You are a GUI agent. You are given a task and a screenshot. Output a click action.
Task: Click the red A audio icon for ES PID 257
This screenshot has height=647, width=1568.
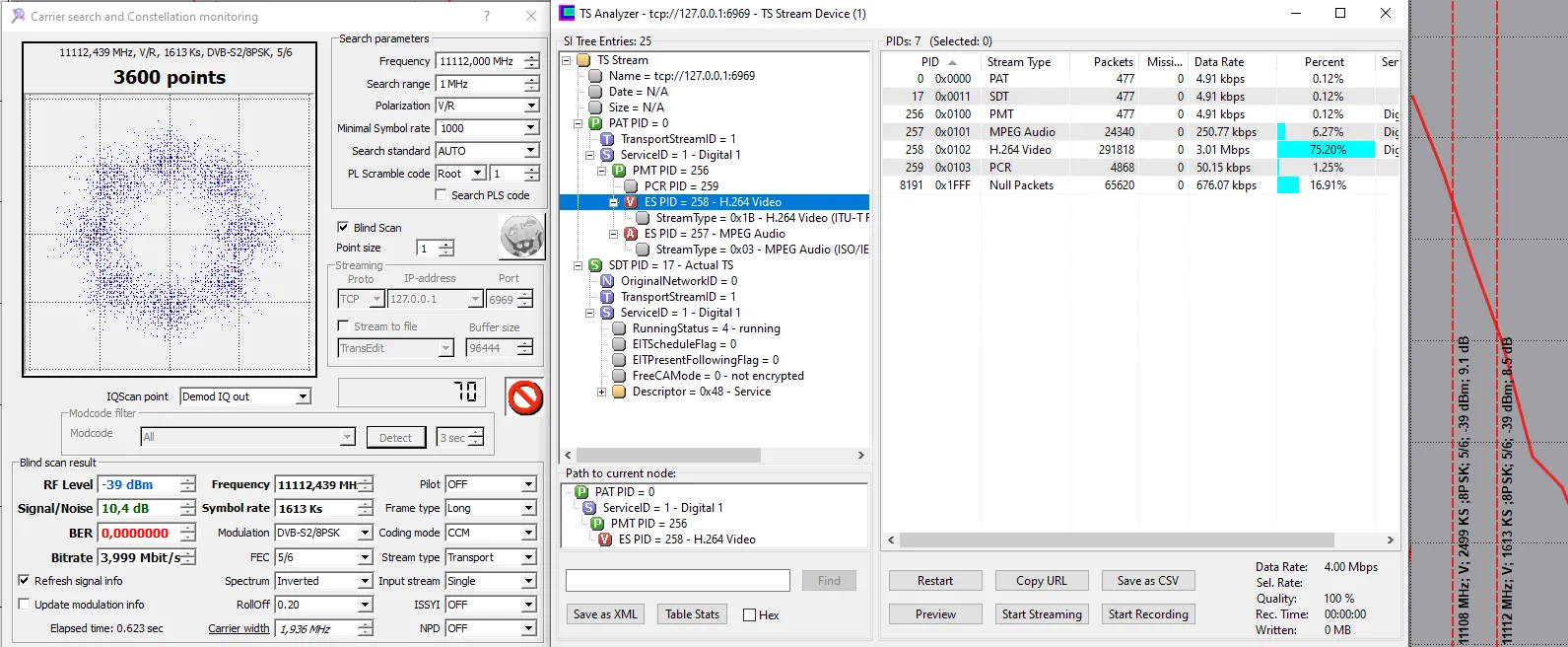(x=631, y=234)
